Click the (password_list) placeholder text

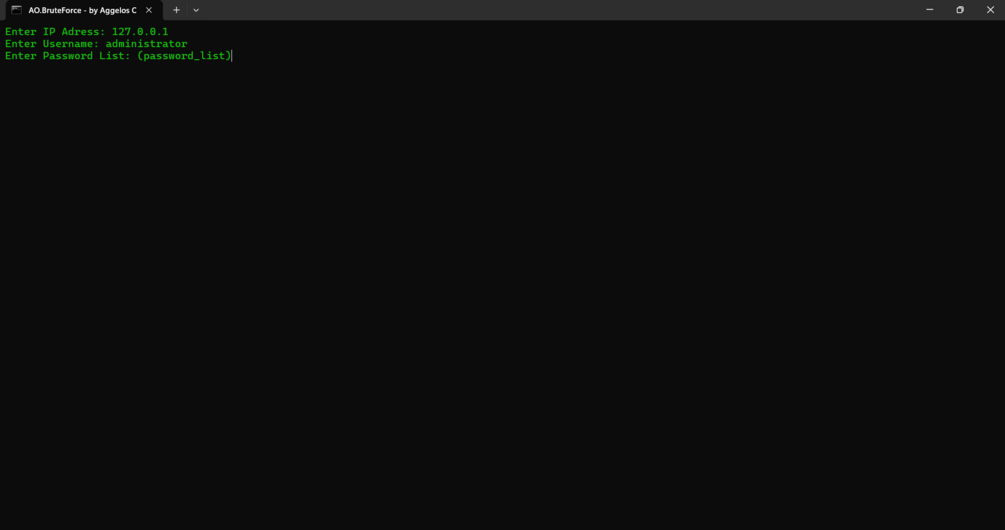pos(184,56)
